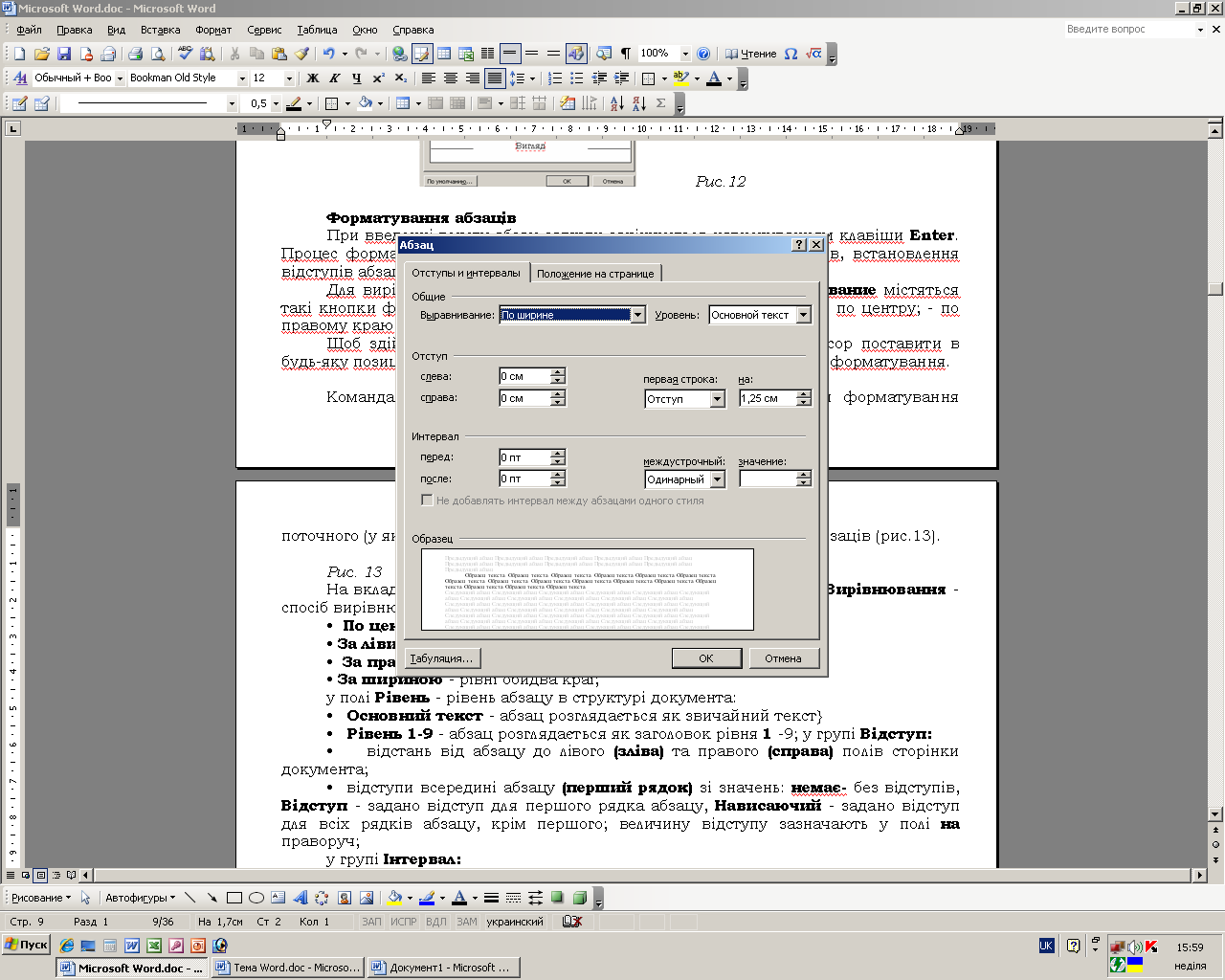
Task: Pick fill color bucket on drawing toolbar
Action: (393, 898)
